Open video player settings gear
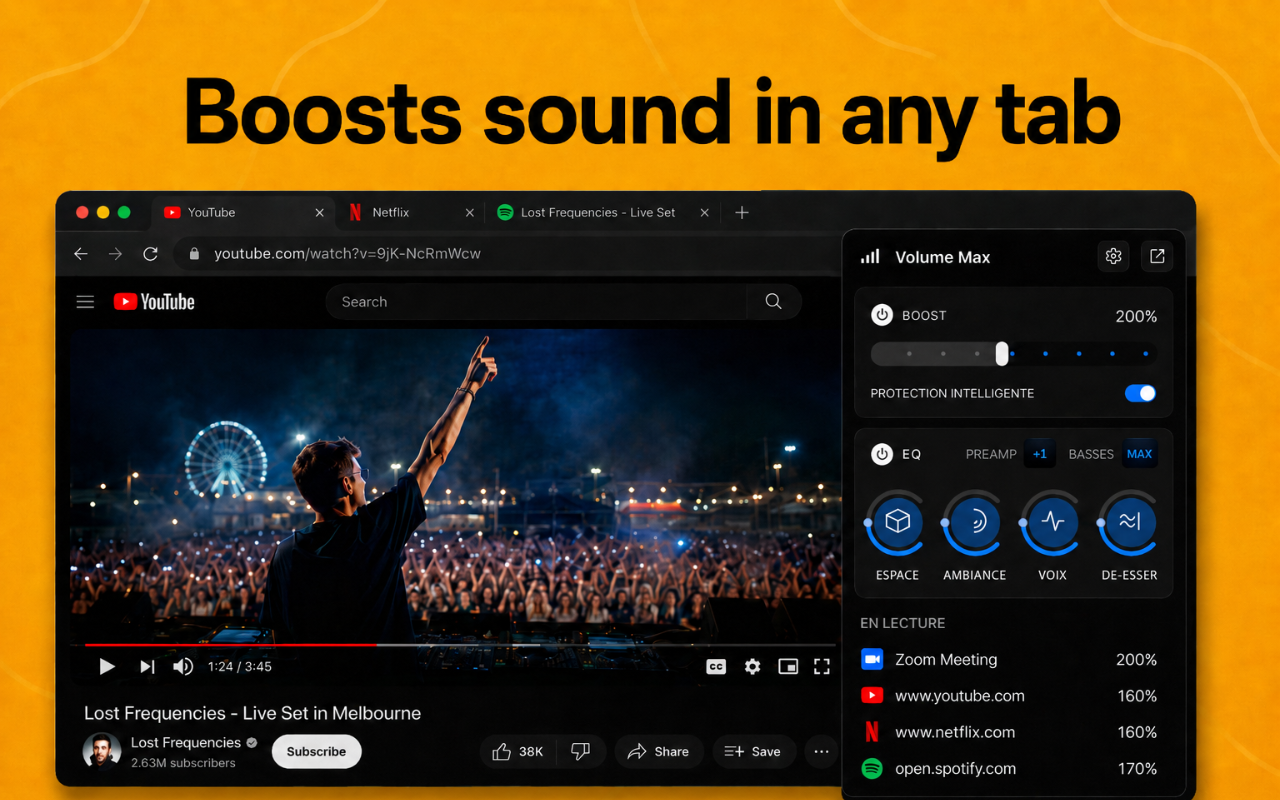Image resolution: width=1280 pixels, height=800 pixels. coord(753,667)
